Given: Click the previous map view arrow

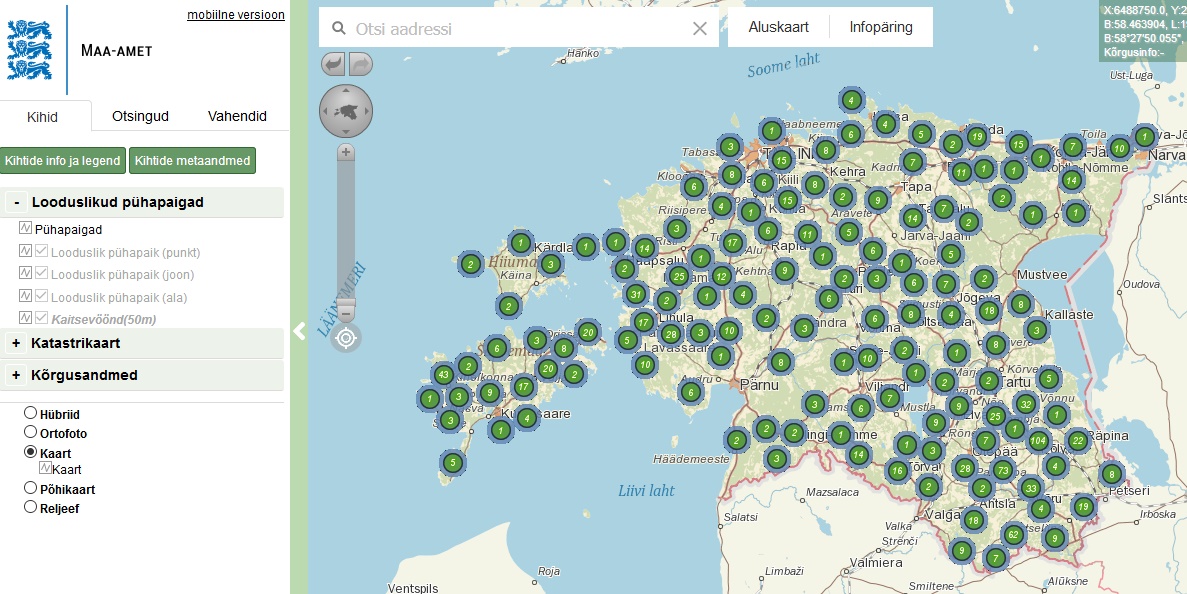Looking at the screenshot, I should click(x=333, y=64).
